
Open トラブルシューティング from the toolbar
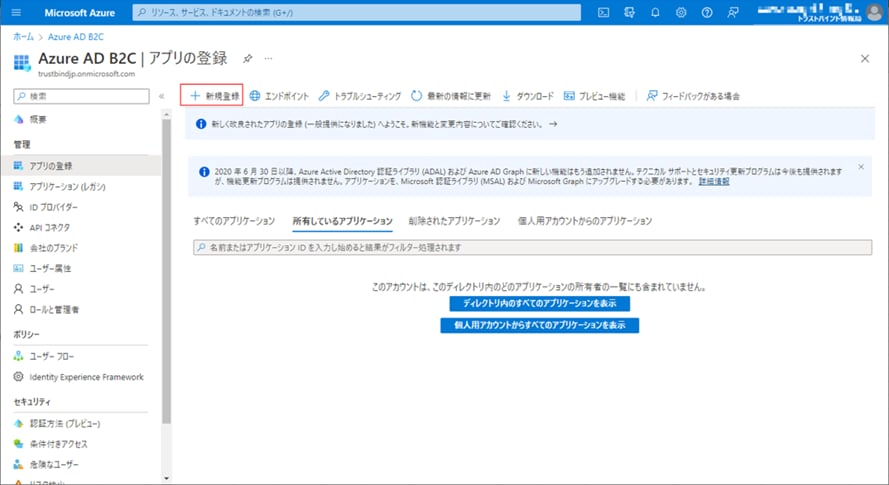click(x=359, y=96)
